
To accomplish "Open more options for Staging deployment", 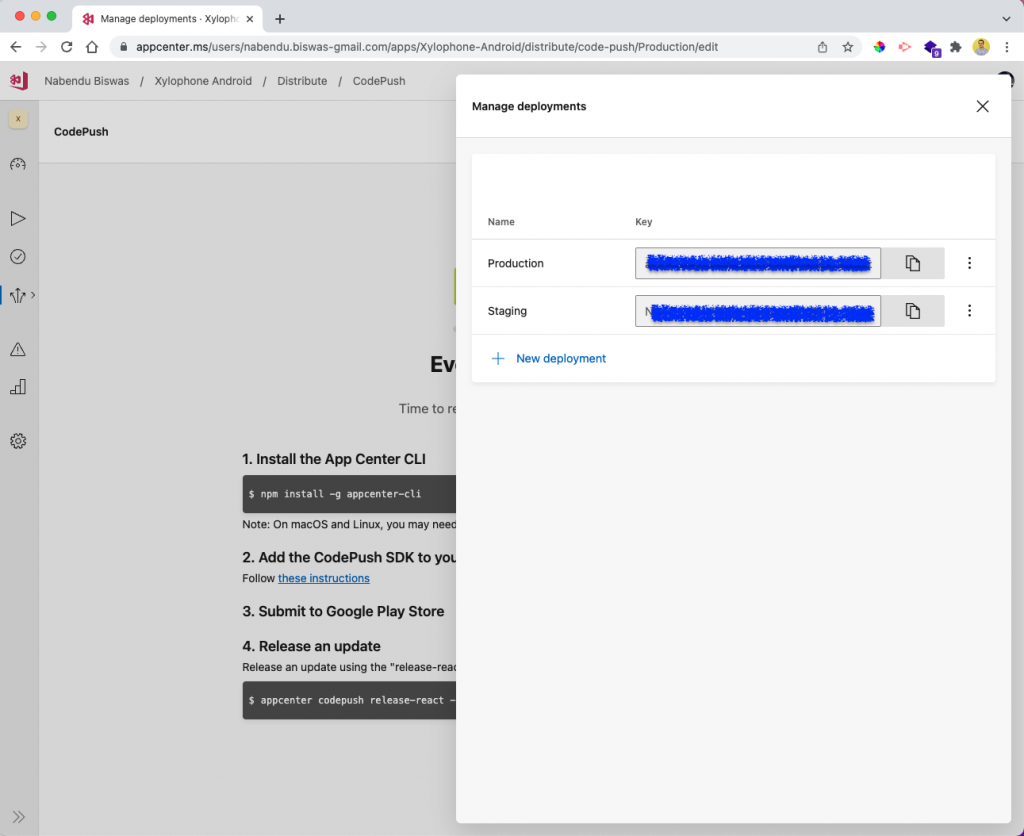I will 969,311.
